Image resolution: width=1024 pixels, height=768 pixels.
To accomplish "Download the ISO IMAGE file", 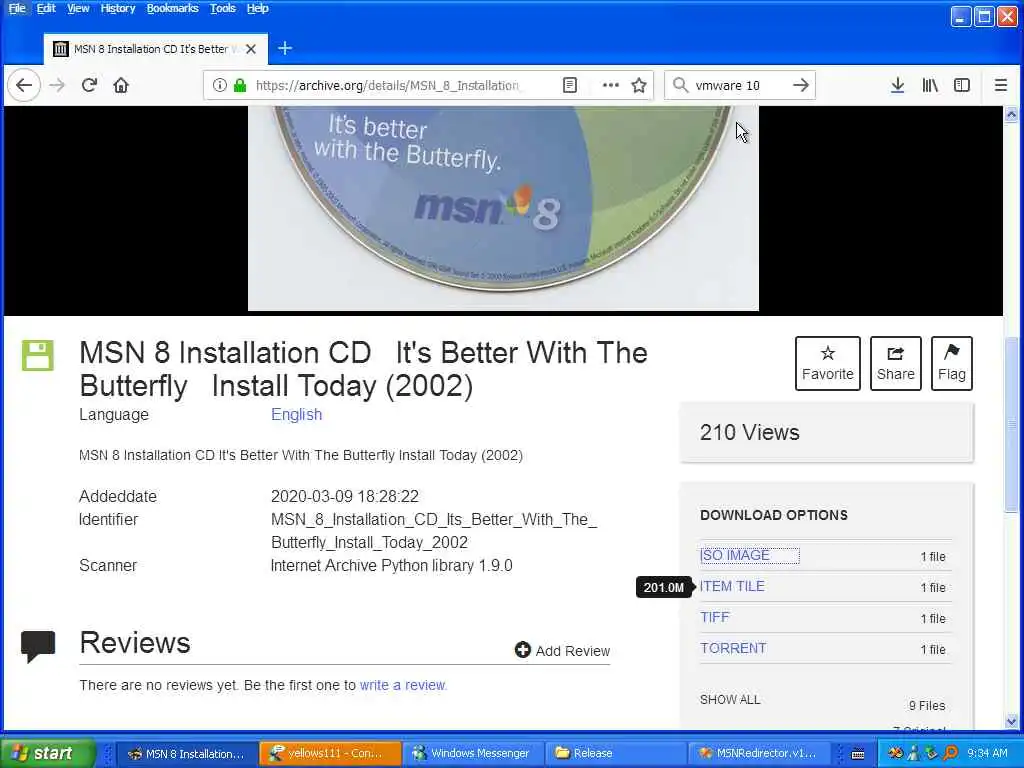I will tap(735, 556).
